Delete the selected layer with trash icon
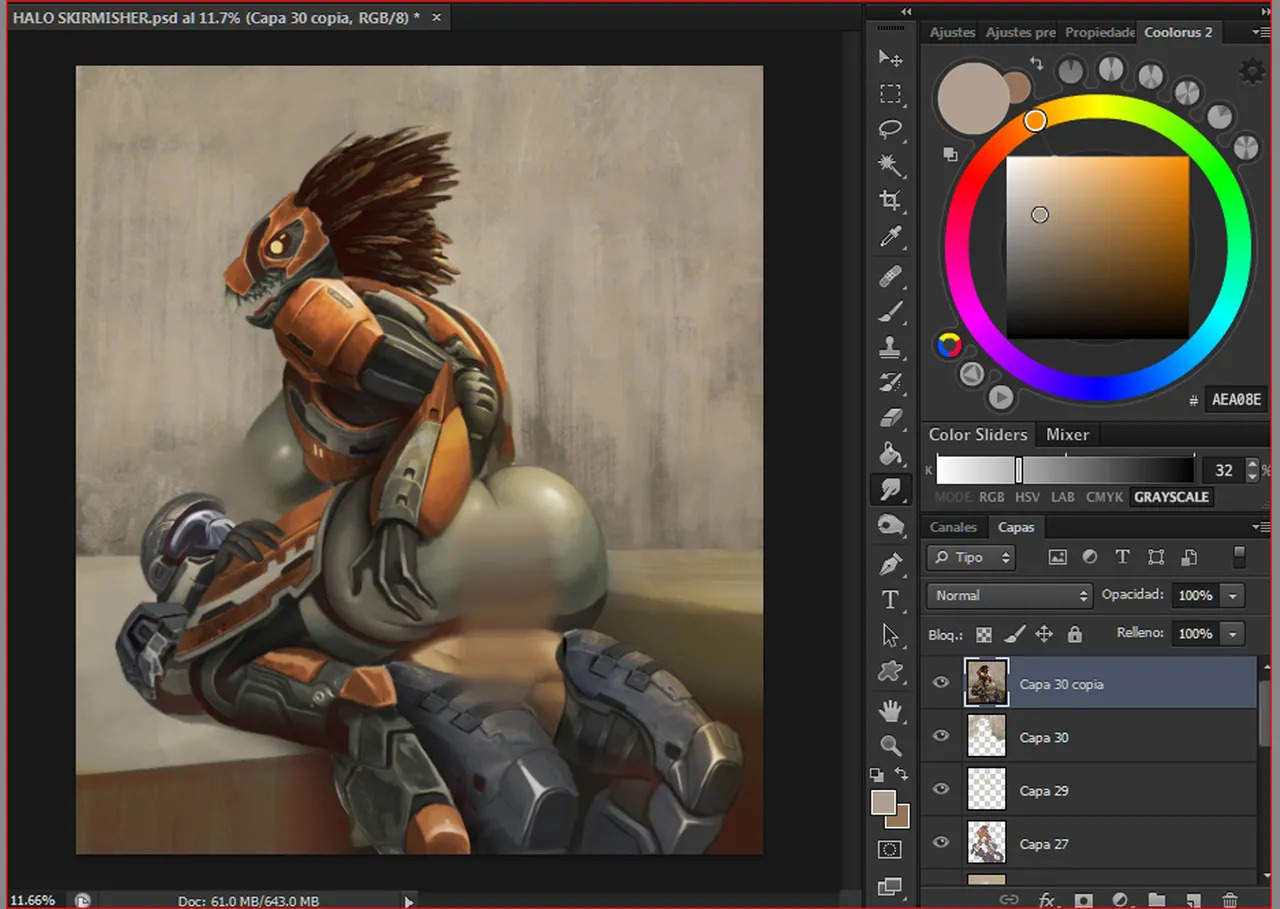 click(x=1230, y=900)
